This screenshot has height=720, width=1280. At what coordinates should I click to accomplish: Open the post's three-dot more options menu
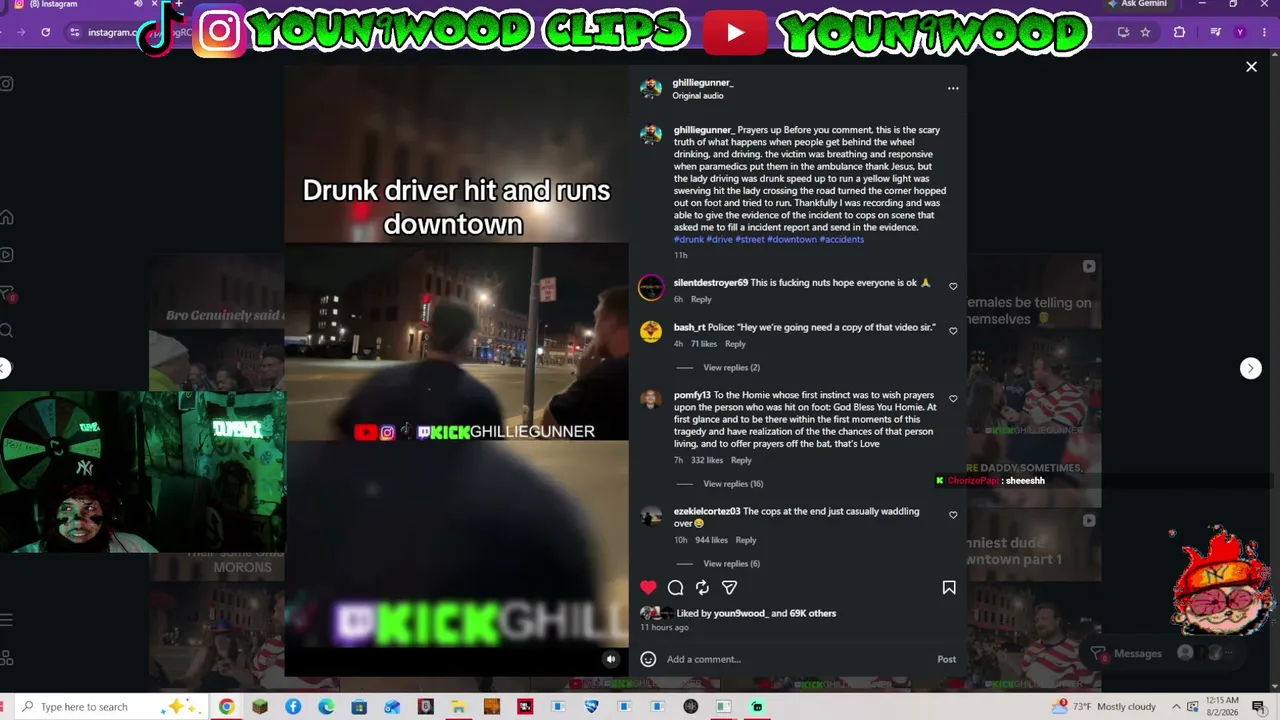pyautogui.click(x=953, y=88)
